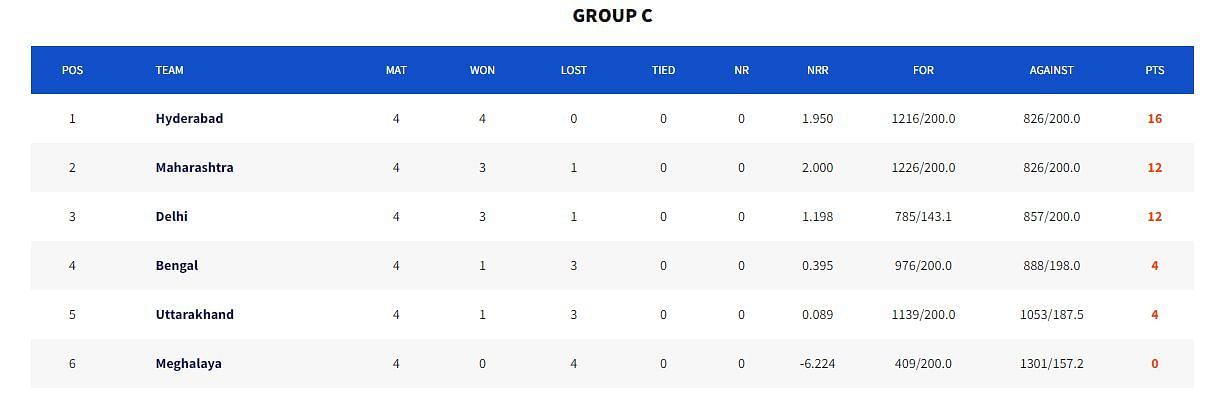This screenshot has width=1229, height=409.
Task: Click the Hyderabad team name
Action: click(x=189, y=119)
